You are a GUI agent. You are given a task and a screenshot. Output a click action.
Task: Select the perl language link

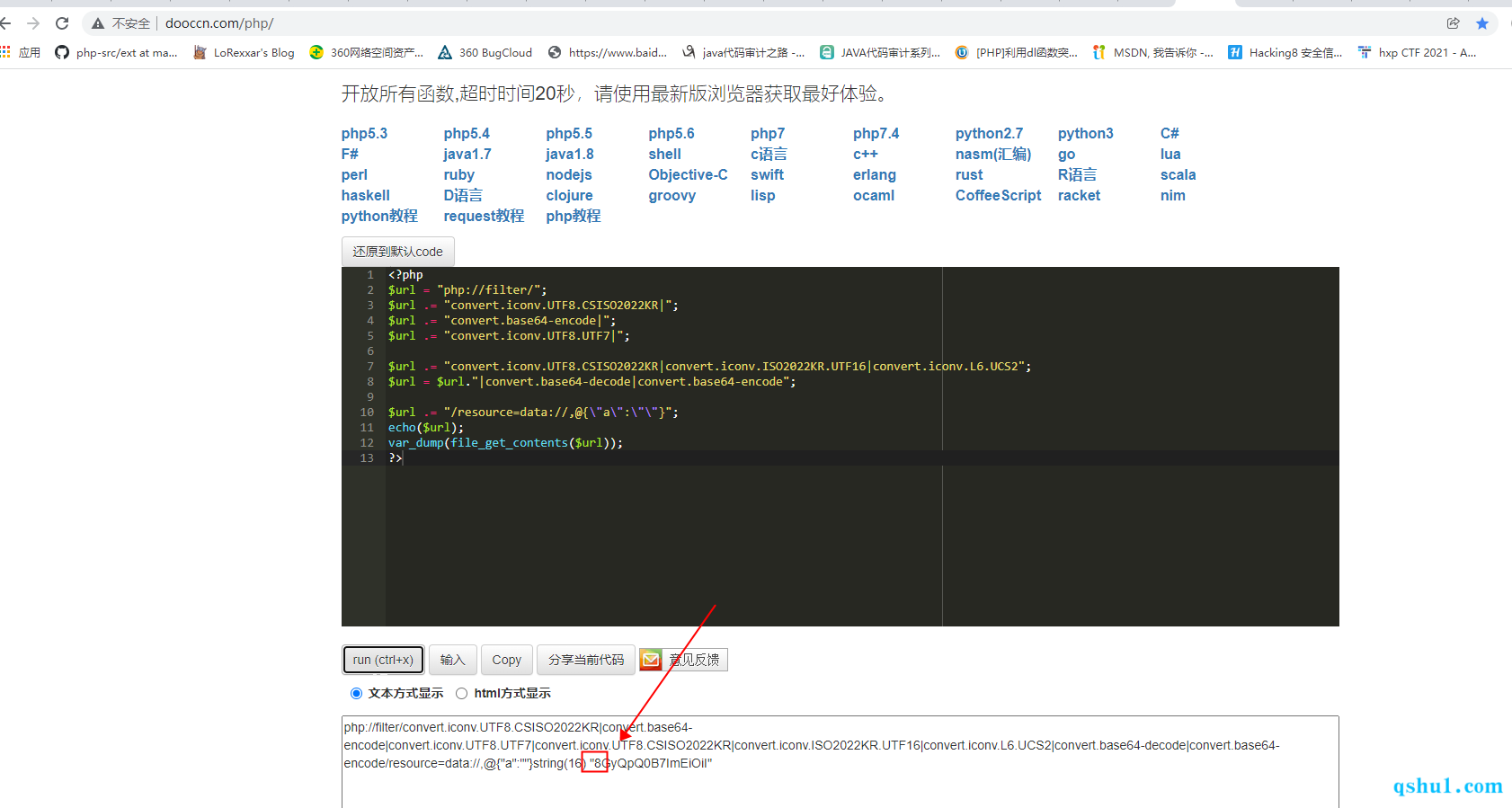click(354, 174)
